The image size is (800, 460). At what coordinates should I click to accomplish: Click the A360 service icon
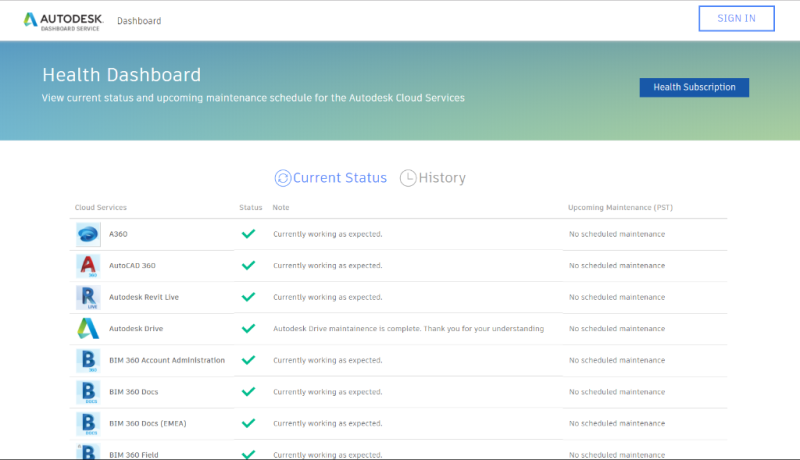click(88, 234)
